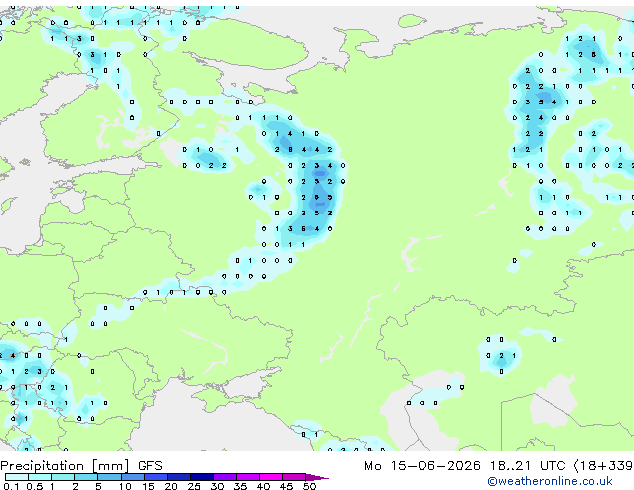Select the legend swatch between 45 and 50
This screenshot has height=490, width=634.
click(294, 477)
